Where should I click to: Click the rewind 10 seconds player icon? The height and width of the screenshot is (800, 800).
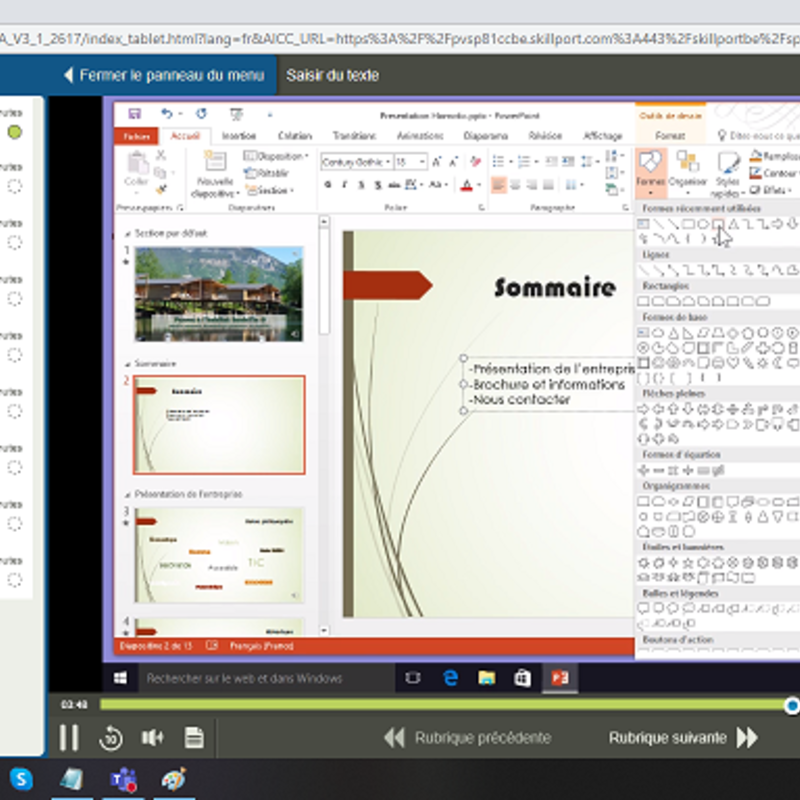[x=111, y=738]
